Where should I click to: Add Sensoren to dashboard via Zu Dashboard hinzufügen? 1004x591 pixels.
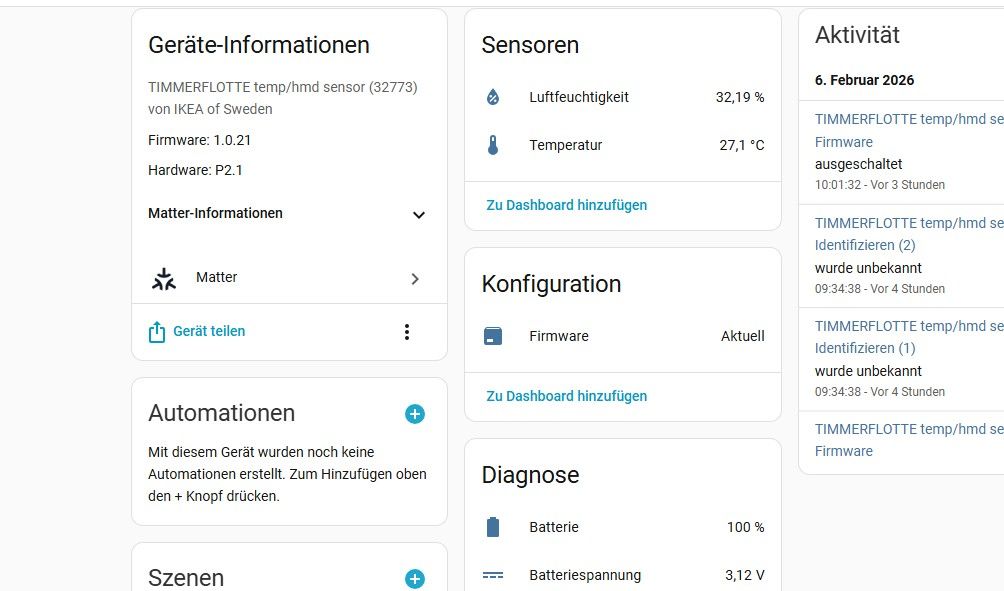click(x=566, y=205)
